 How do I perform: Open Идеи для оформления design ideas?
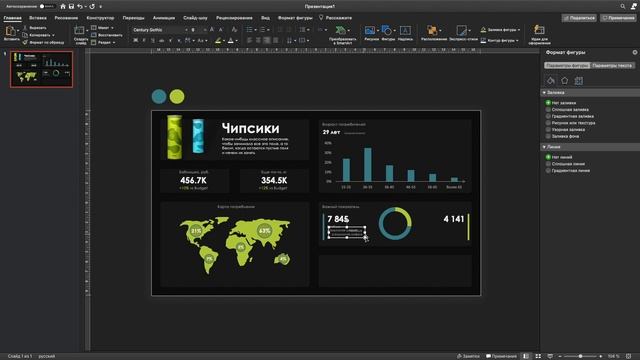click(539, 35)
